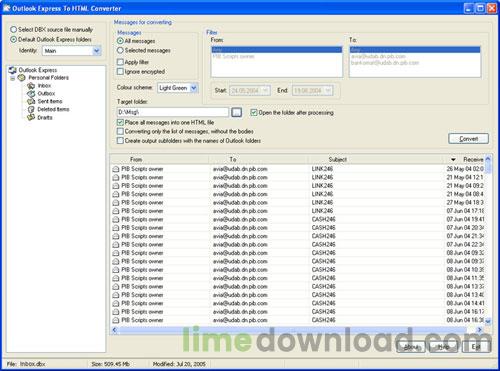Open the Identity dropdown showing Main
The width and height of the screenshot is (500, 371).
pos(96,51)
